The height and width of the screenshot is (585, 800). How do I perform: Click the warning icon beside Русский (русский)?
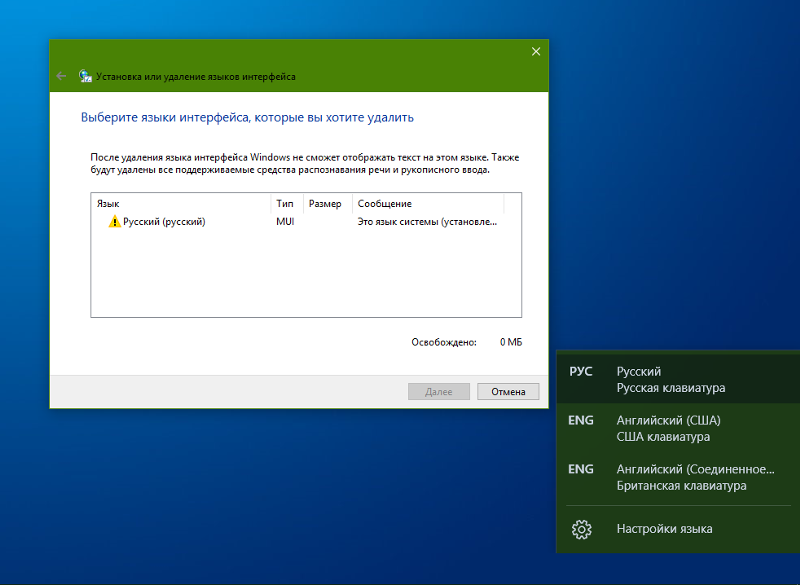(x=114, y=221)
